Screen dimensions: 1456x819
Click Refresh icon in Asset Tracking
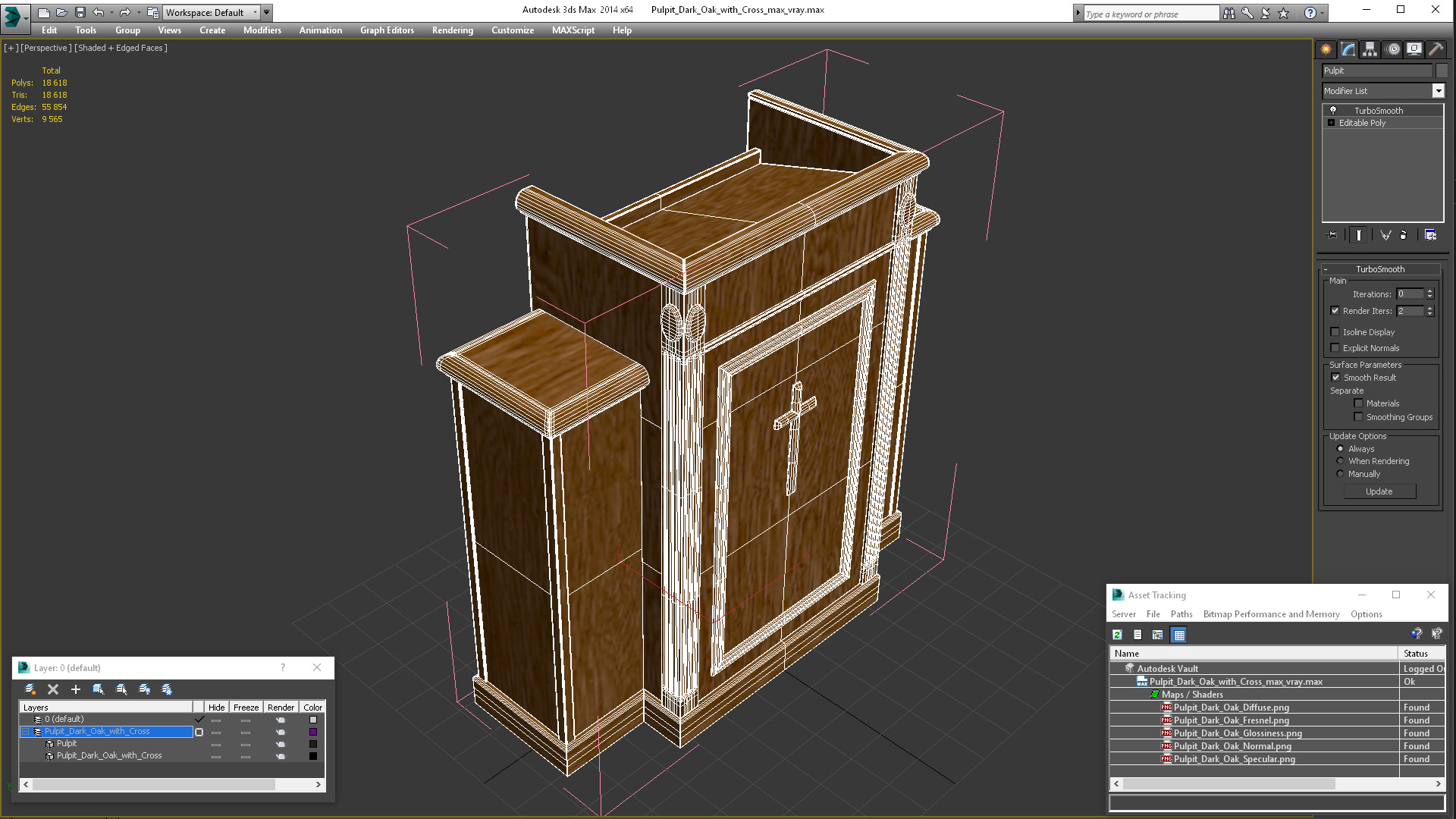tap(1117, 635)
